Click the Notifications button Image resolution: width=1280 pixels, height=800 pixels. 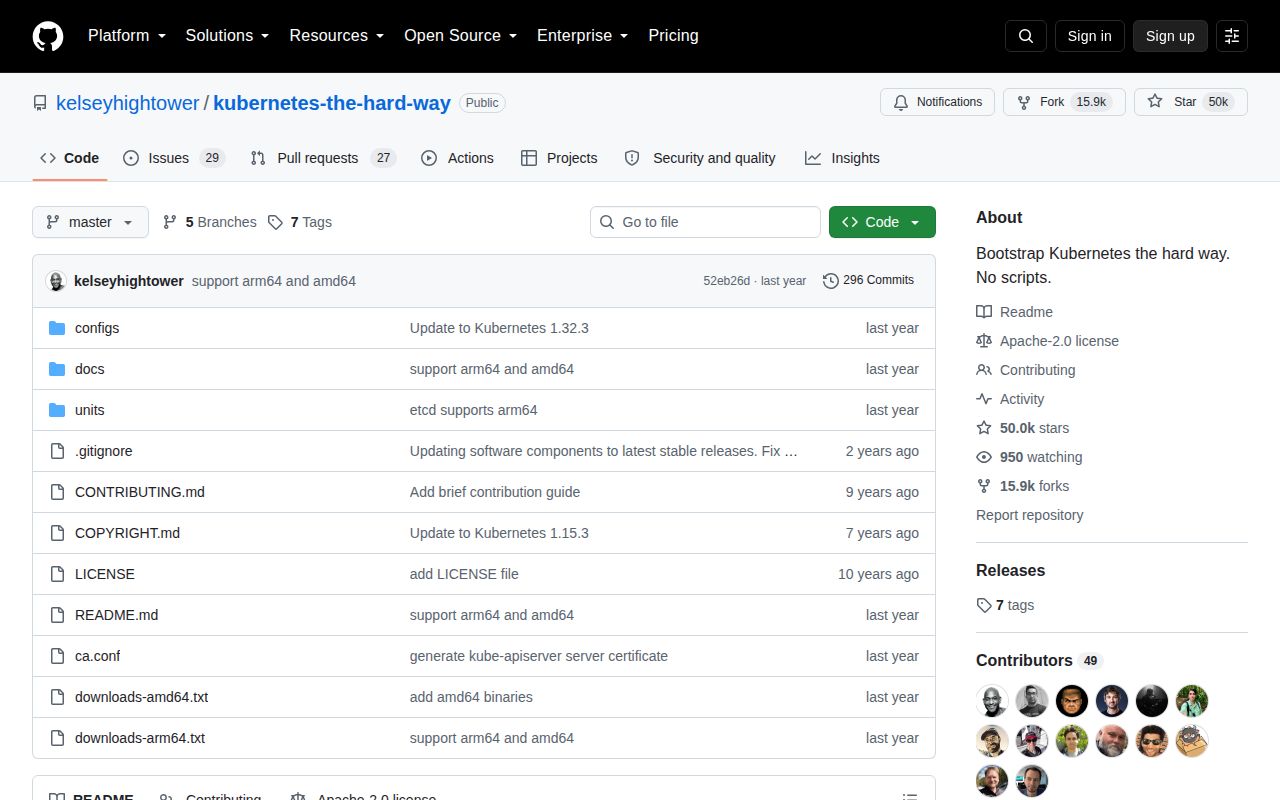pos(937,102)
